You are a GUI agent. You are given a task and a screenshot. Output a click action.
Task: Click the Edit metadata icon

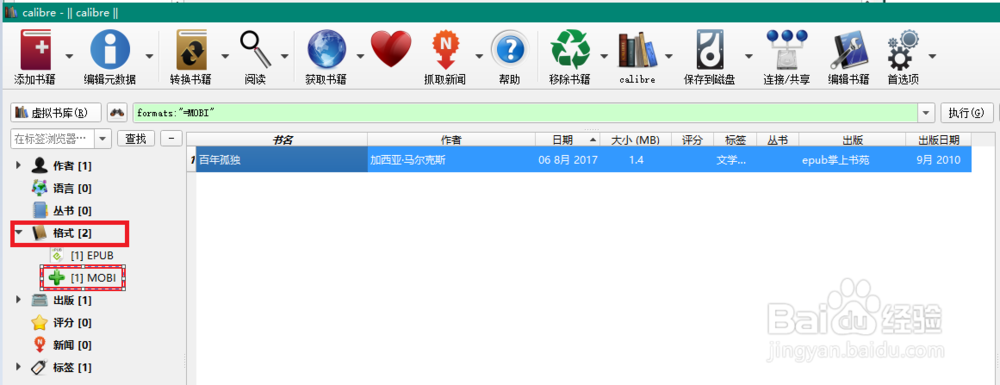110,50
